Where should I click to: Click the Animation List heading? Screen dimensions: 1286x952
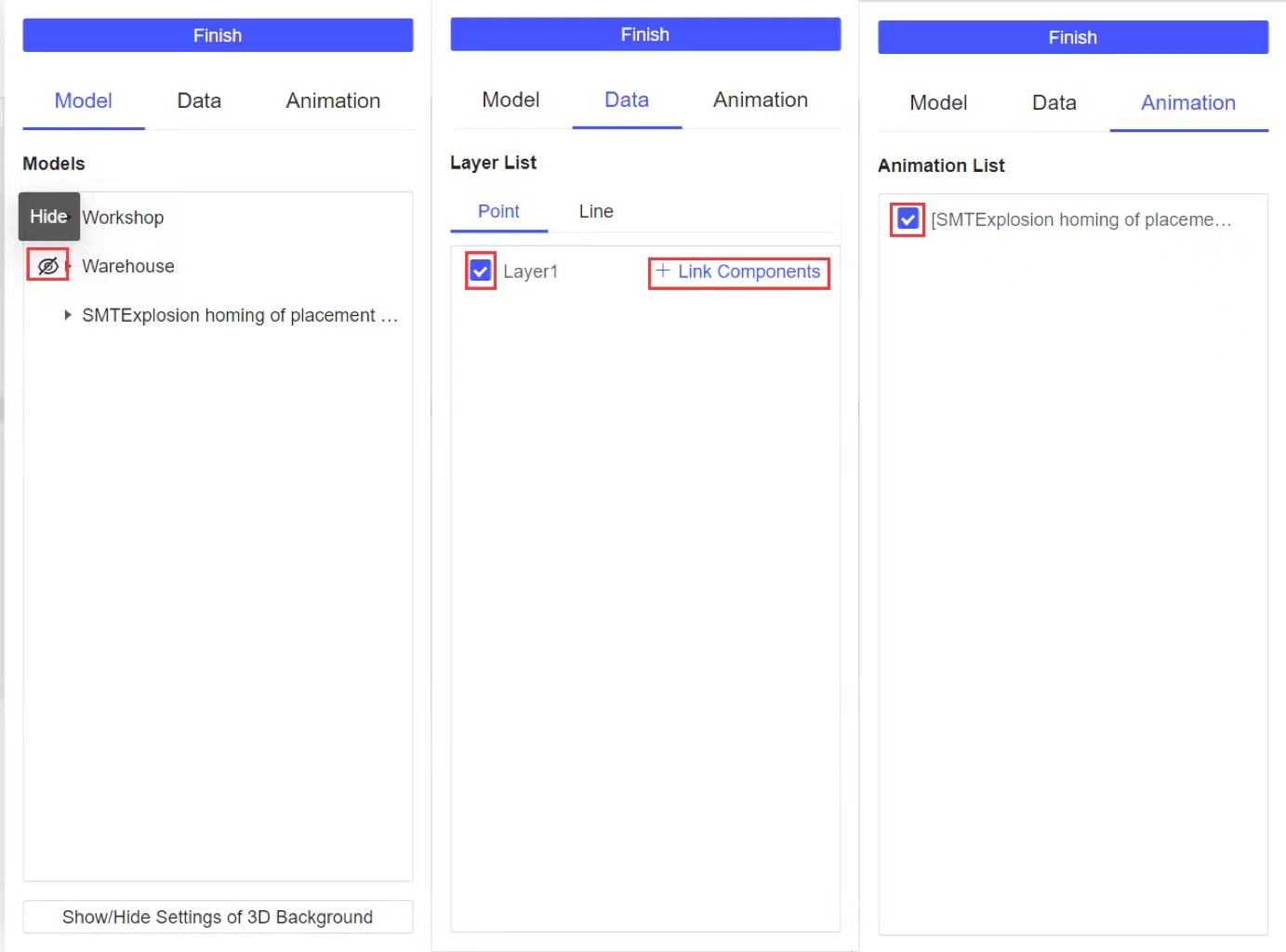(x=942, y=165)
